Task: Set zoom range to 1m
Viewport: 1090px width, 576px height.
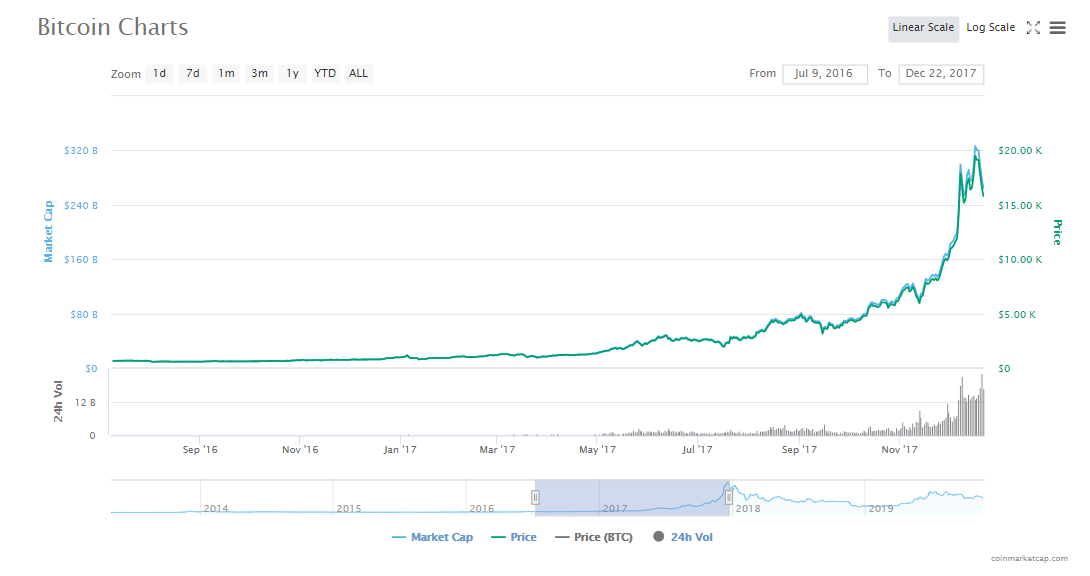Action: pos(226,74)
